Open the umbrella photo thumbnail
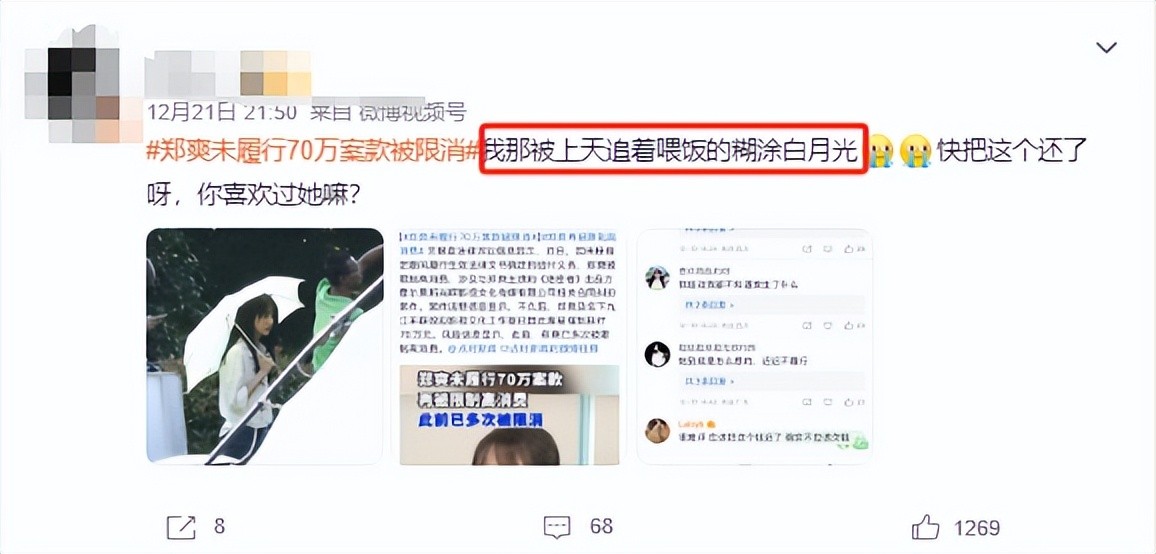The image size is (1156, 554). click(x=265, y=346)
